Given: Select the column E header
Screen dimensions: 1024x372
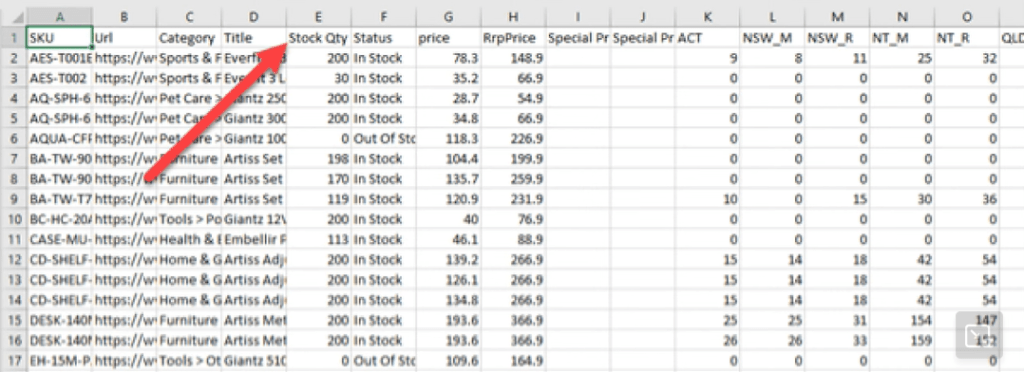Looking at the screenshot, I should [319, 16].
